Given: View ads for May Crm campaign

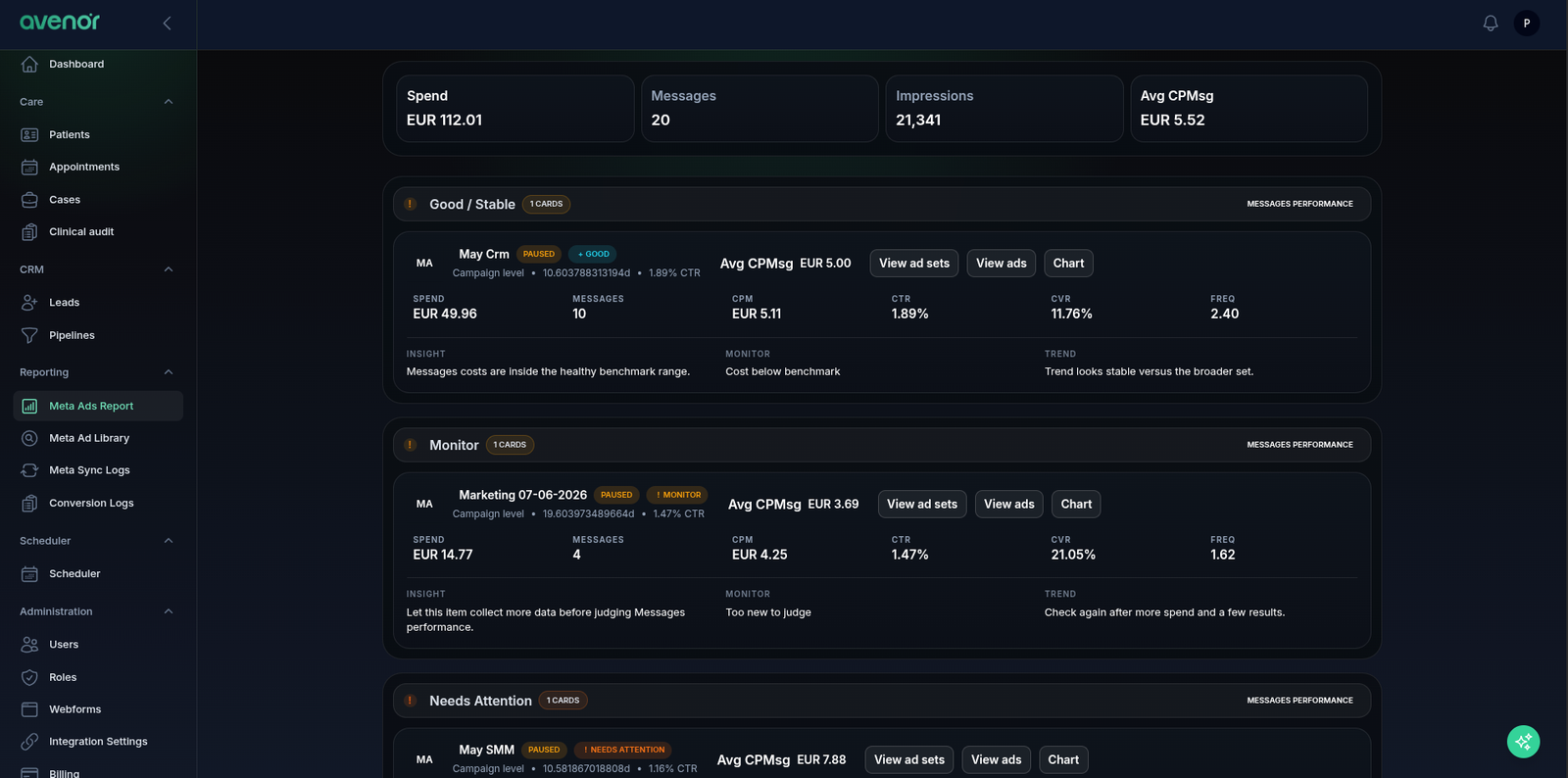Looking at the screenshot, I should coord(1002,263).
